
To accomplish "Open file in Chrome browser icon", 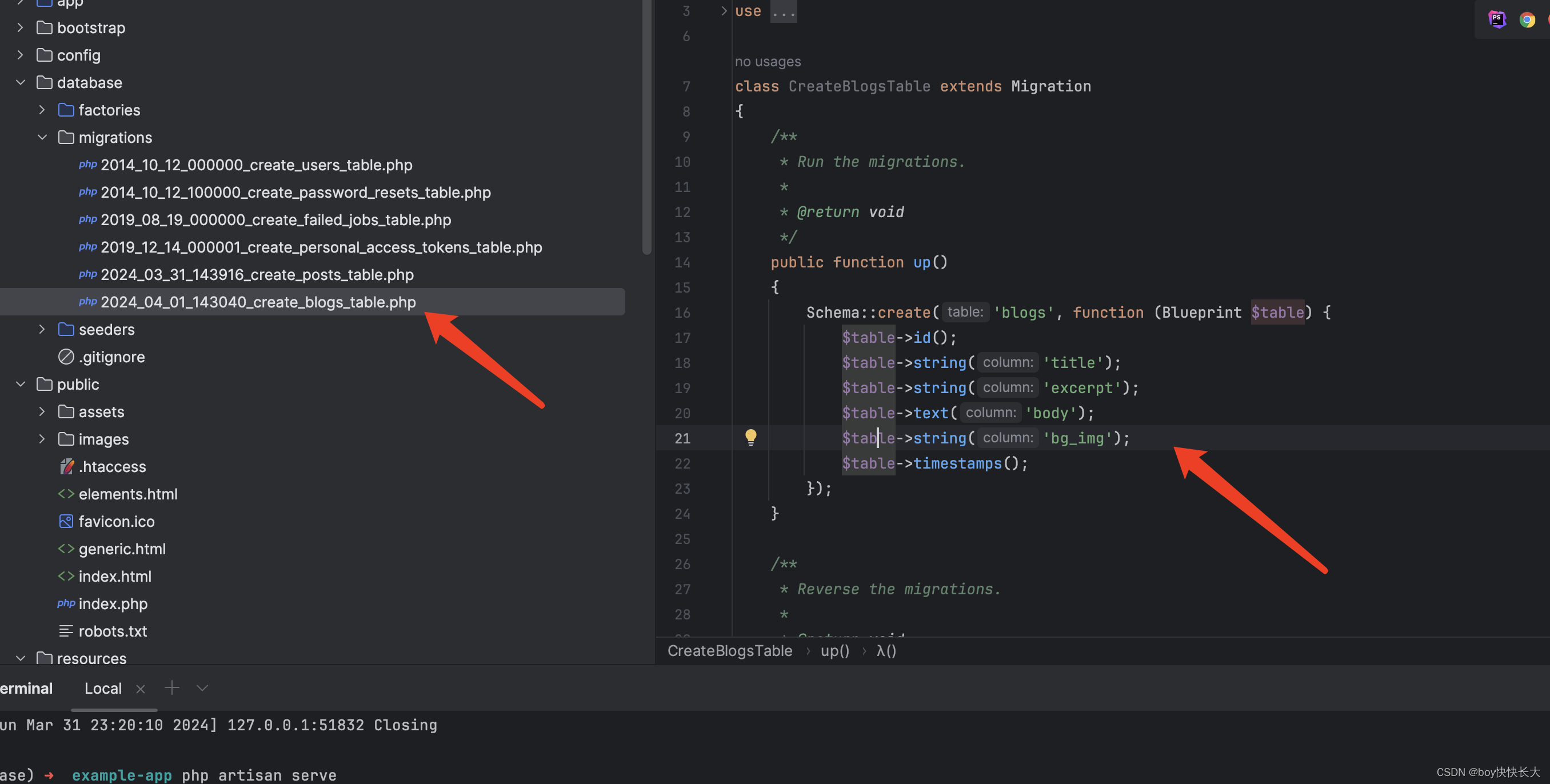I will pyautogui.click(x=1527, y=20).
